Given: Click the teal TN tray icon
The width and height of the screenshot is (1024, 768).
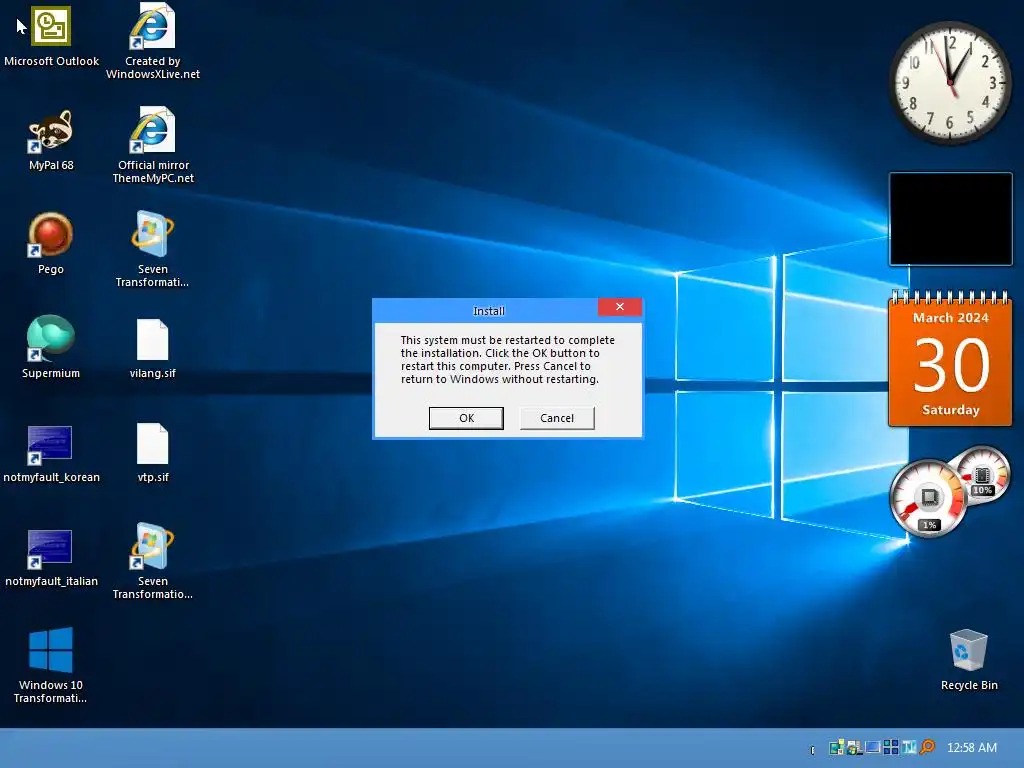Looking at the screenshot, I should click(x=909, y=747).
